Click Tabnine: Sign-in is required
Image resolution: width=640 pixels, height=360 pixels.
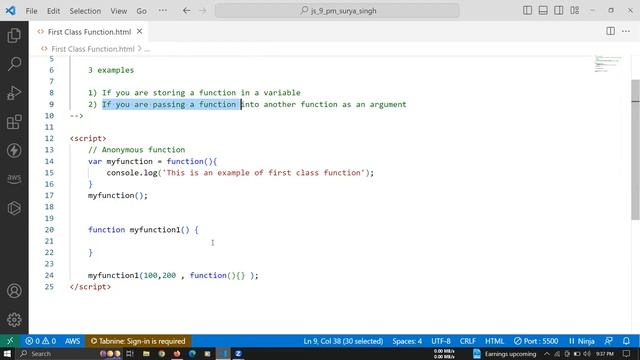(138, 341)
